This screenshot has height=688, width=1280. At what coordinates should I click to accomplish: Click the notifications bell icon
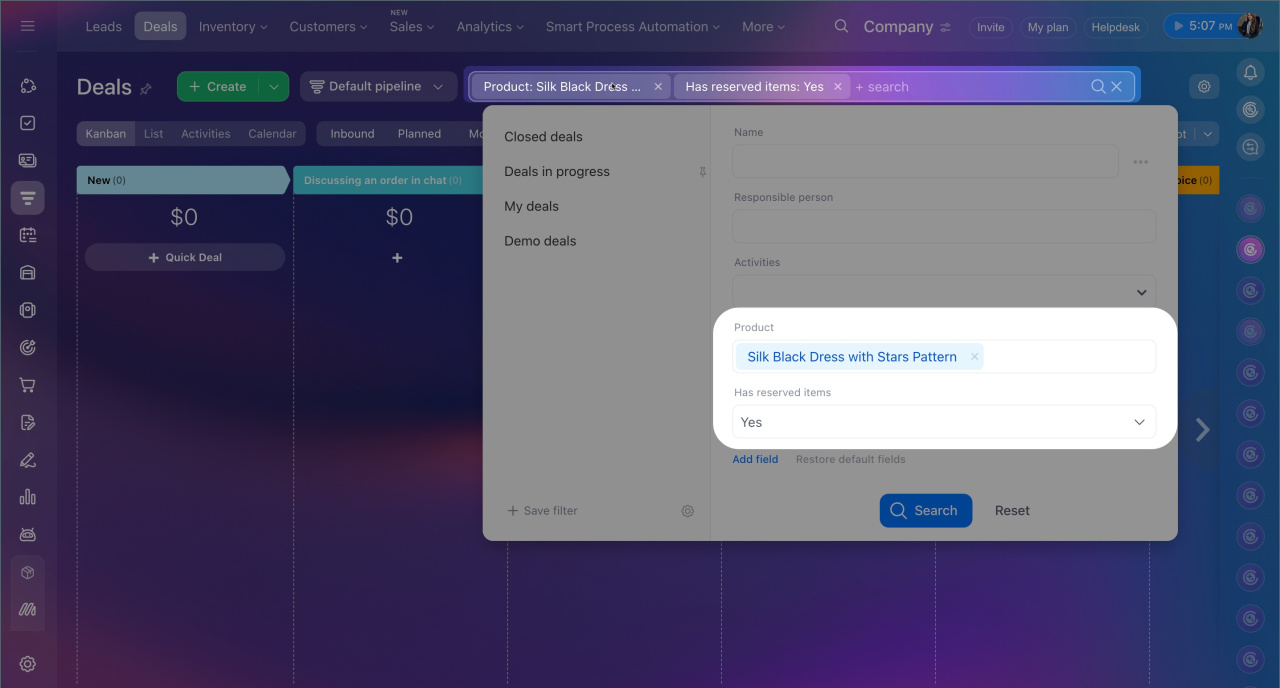[x=1249, y=71]
